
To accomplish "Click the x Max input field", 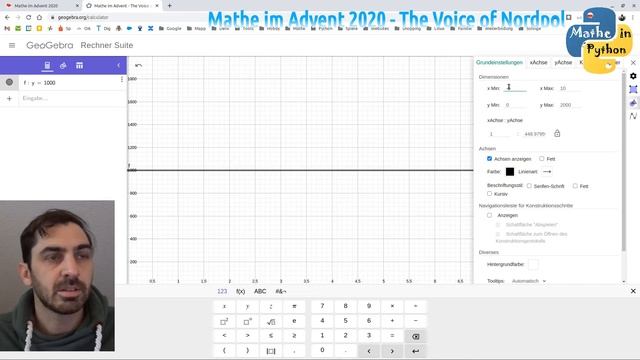I will coord(569,88).
